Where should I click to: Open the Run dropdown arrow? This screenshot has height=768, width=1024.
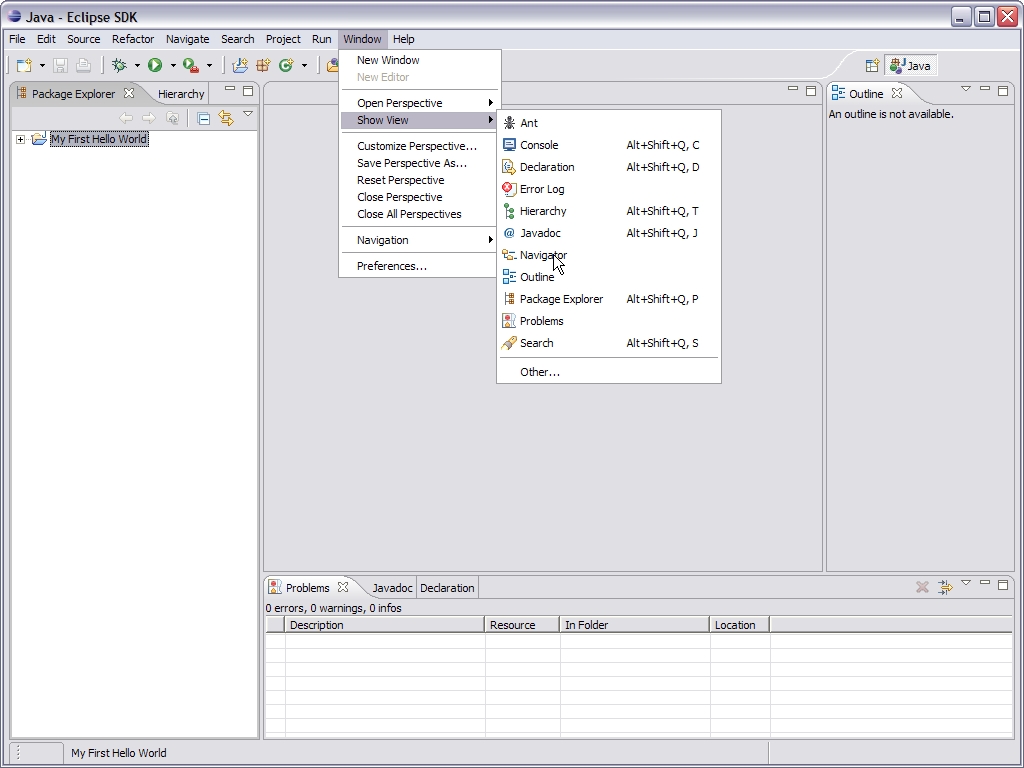pos(173,65)
